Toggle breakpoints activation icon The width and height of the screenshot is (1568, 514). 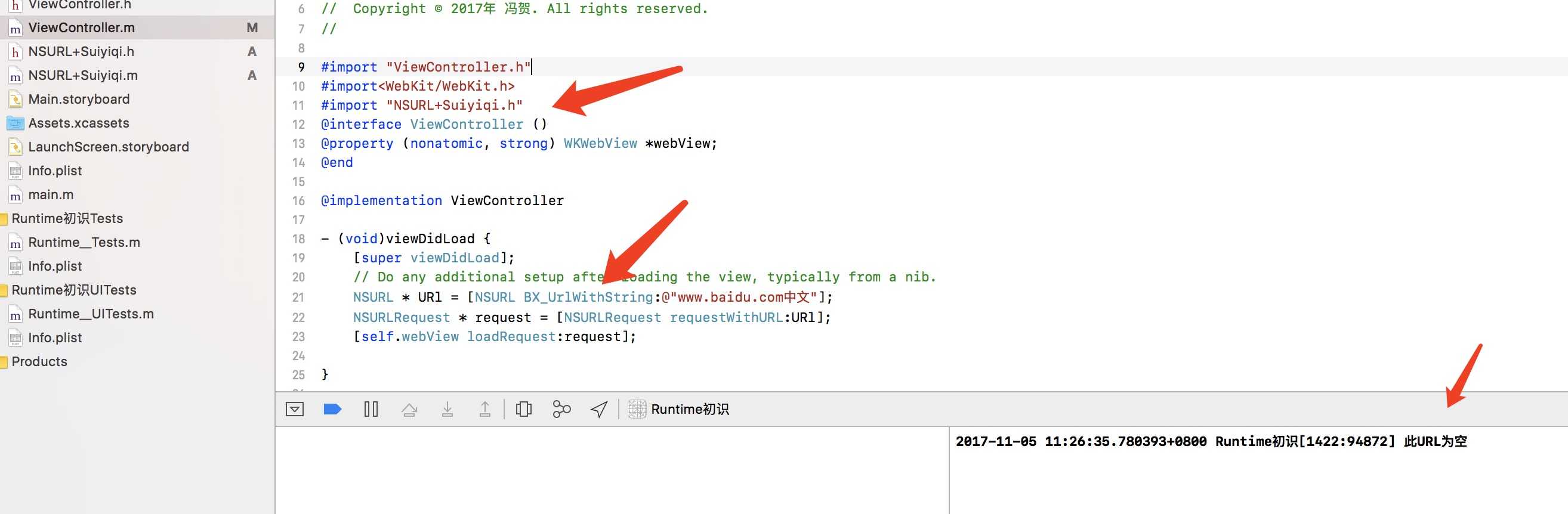pyautogui.click(x=332, y=410)
